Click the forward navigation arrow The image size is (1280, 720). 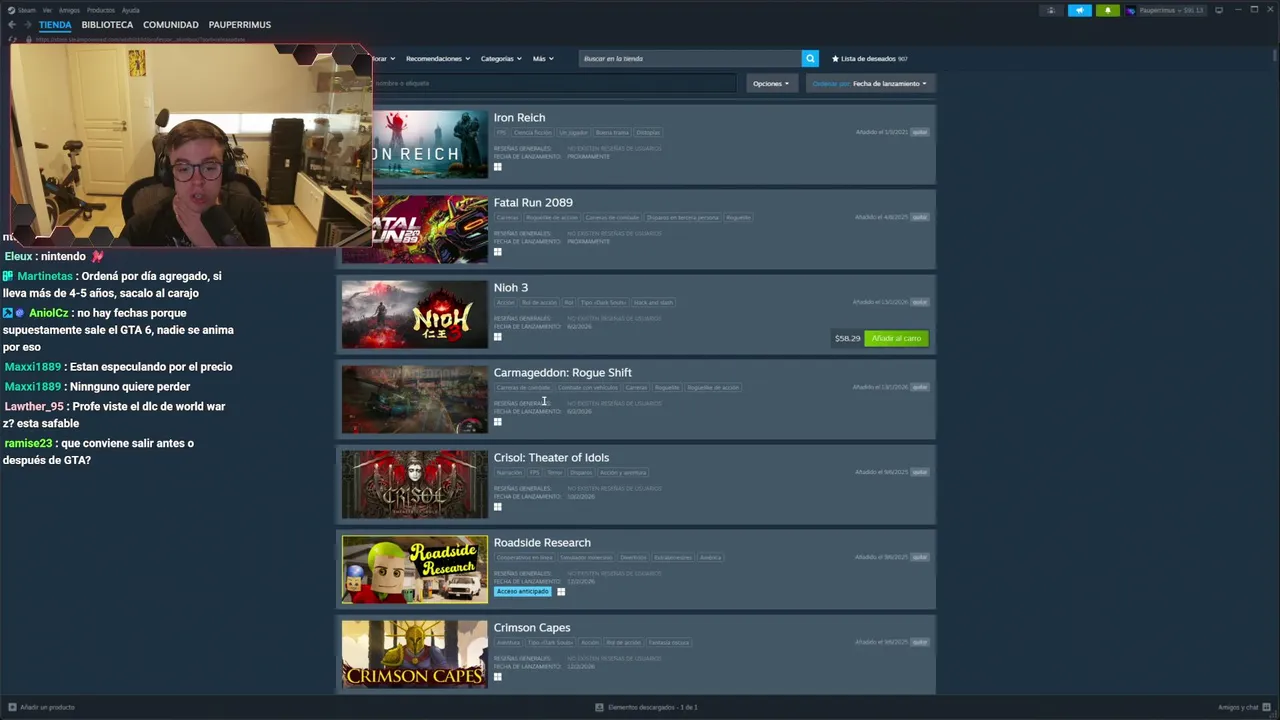[x=28, y=24]
